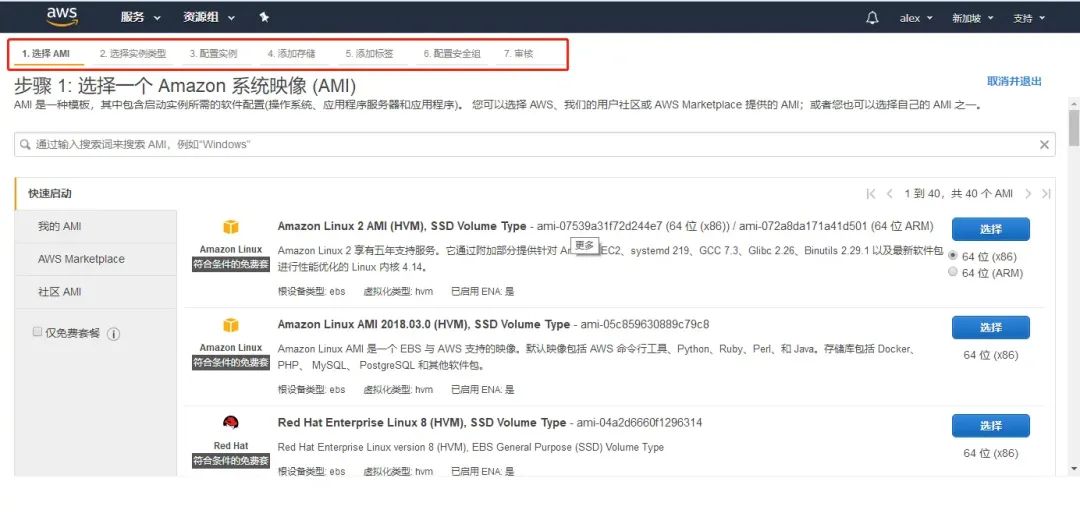Go to first page of AMI list
The image size is (1080, 524).
pyautogui.click(x=871, y=193)
